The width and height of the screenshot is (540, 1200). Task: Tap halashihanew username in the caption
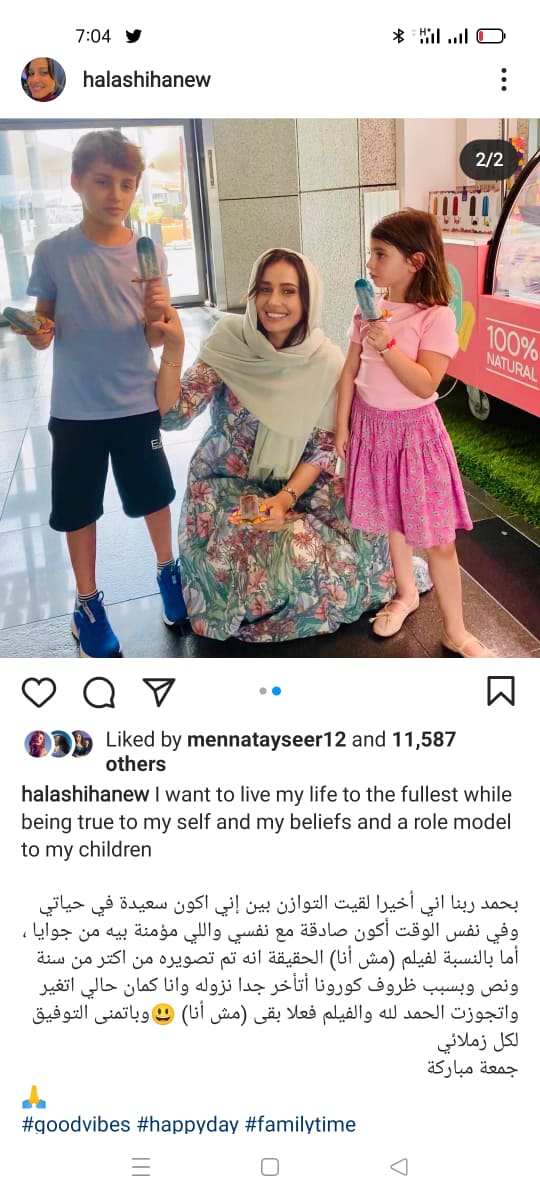pos(85,795)
